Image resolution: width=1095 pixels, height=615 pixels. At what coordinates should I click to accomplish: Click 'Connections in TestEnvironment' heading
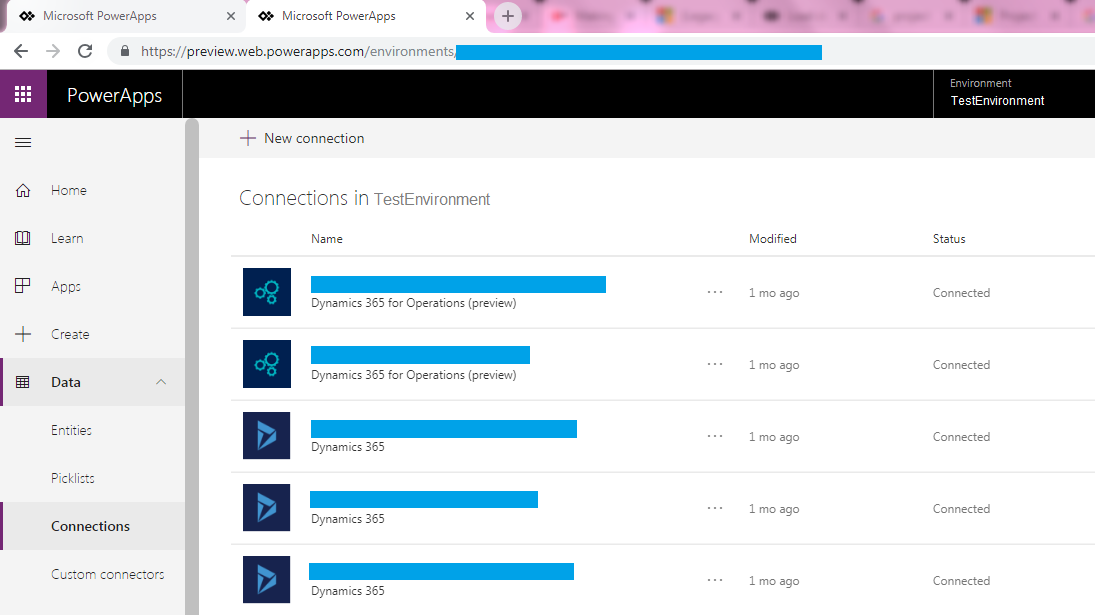click(365, 199)
